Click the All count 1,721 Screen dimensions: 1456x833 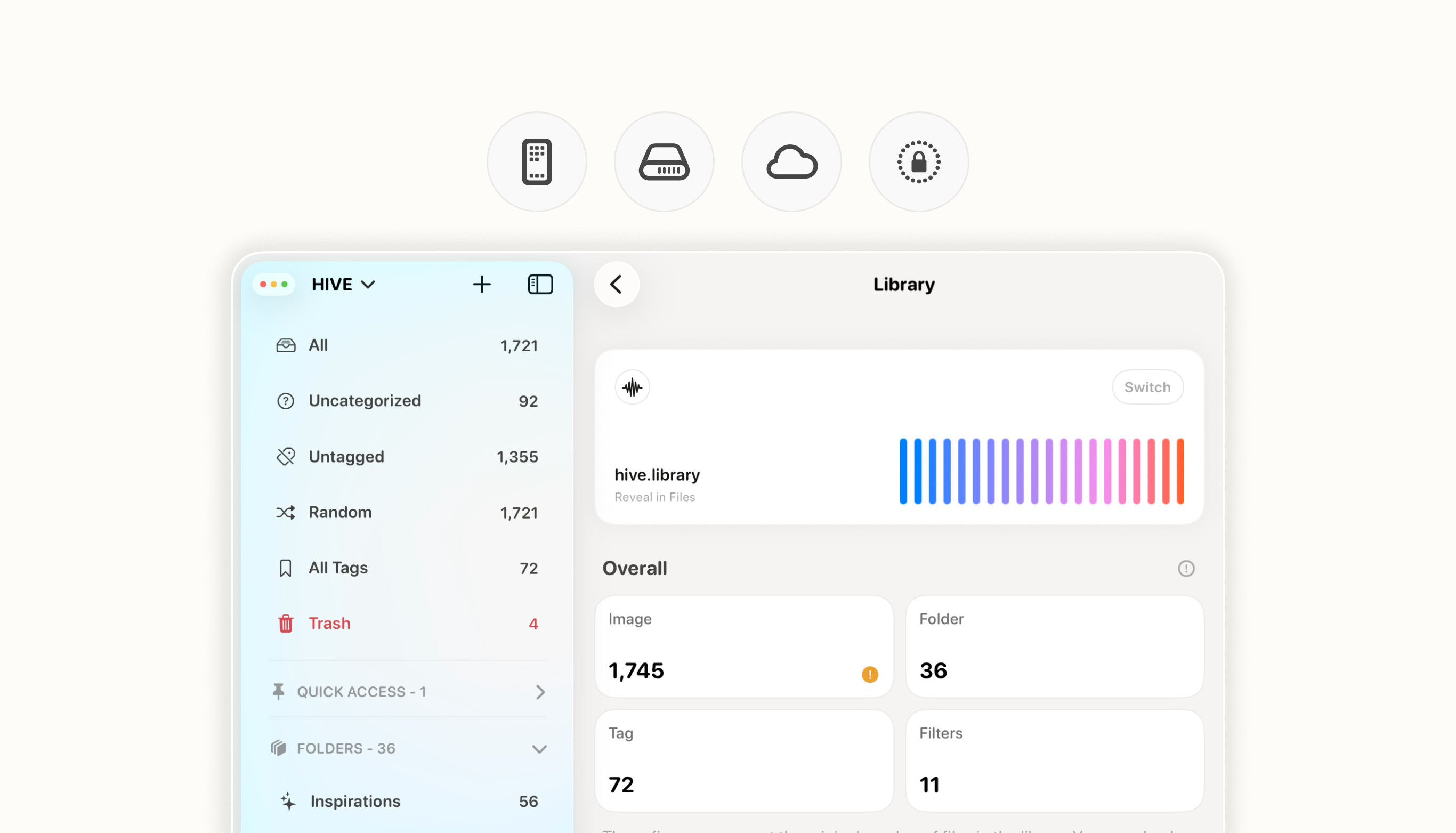pos(519,345)
